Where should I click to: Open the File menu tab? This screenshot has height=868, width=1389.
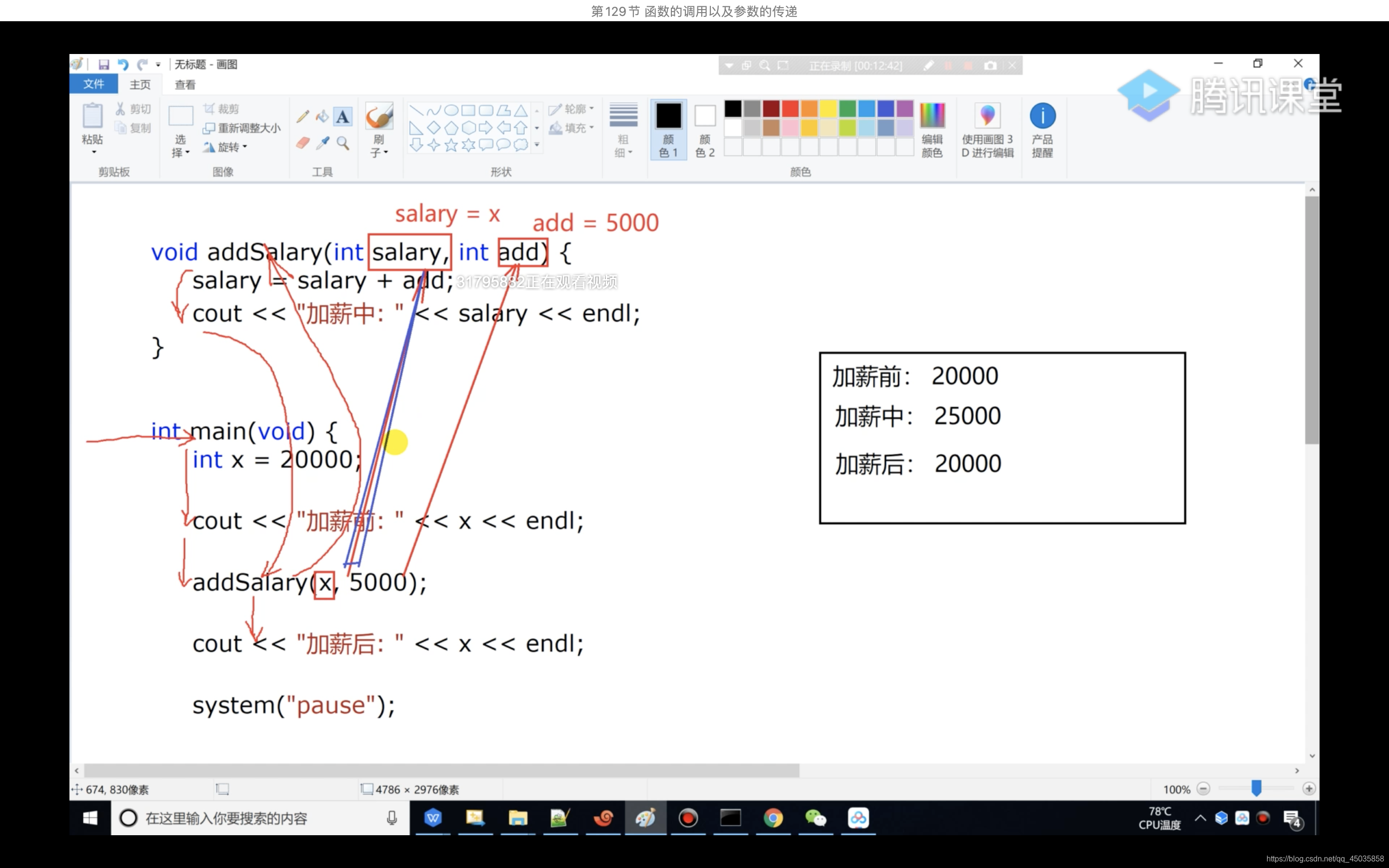(x=94, y=84)
